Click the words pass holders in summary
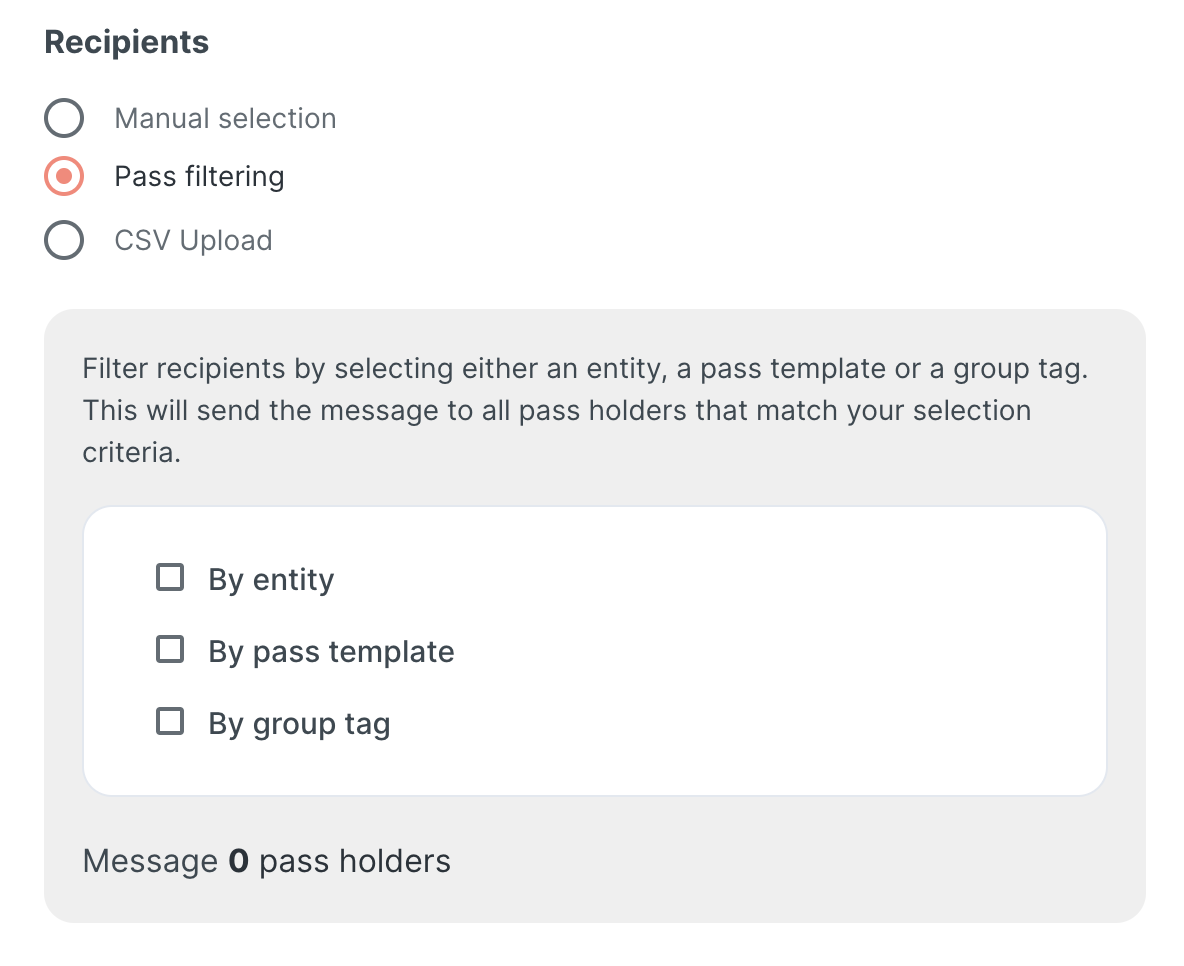Image resolution: width=1184 pixels, height=966 pixels. click(355, 861)
